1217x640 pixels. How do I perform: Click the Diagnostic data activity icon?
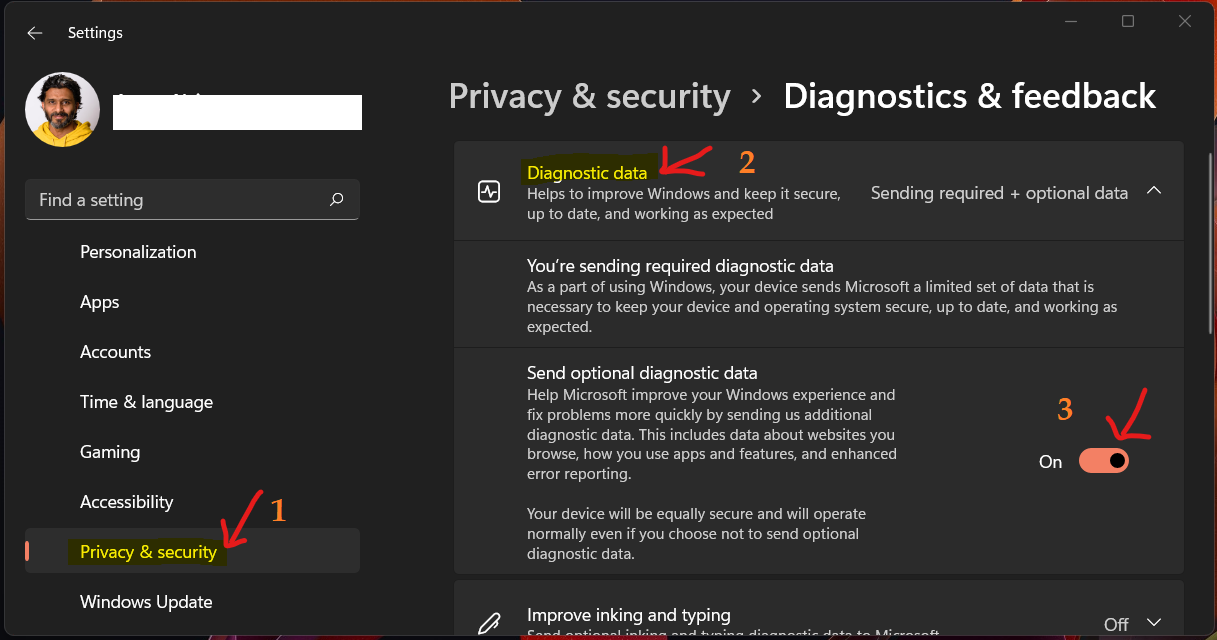point(489,190)
